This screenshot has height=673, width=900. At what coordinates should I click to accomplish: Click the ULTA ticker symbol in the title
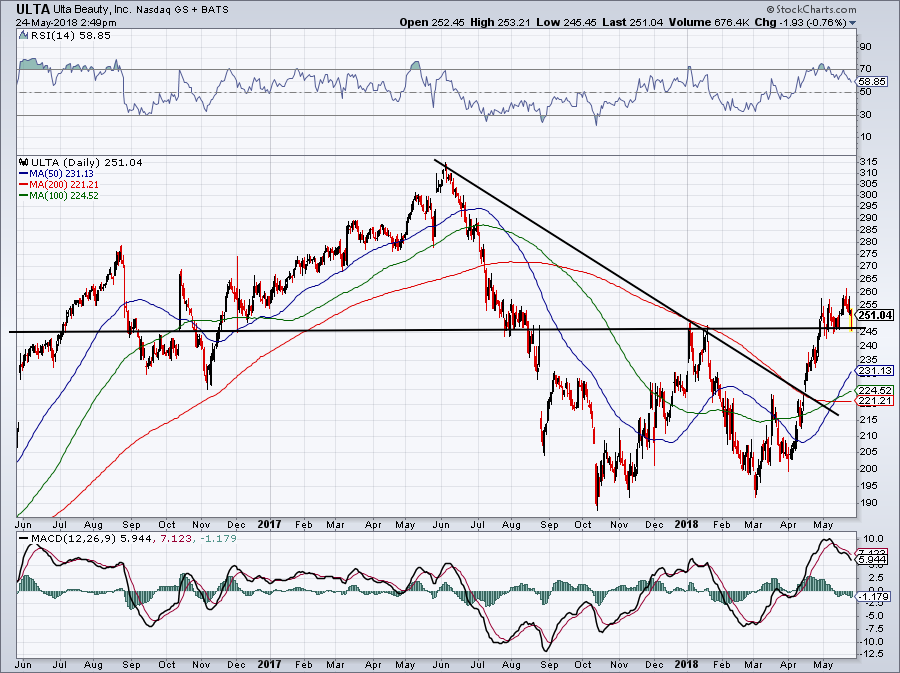pyautogui.click(x=33, y=9)
